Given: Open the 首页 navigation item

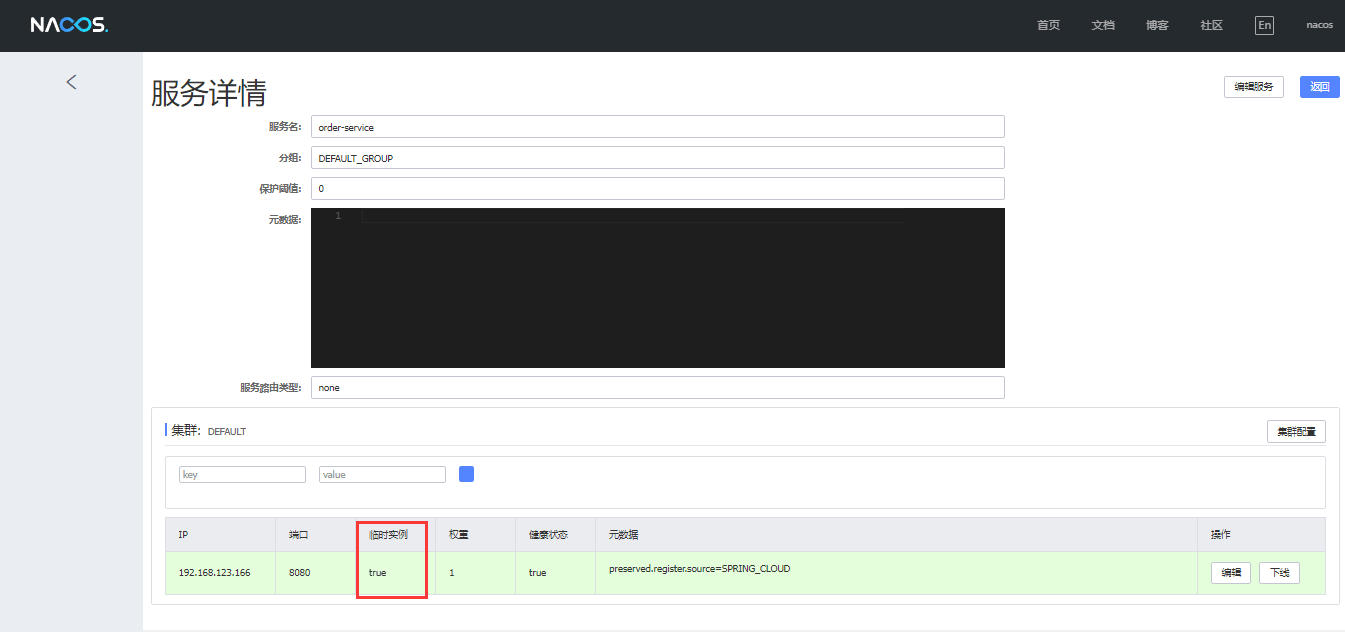Looking at the screenshot, I should coord(1048,25).
